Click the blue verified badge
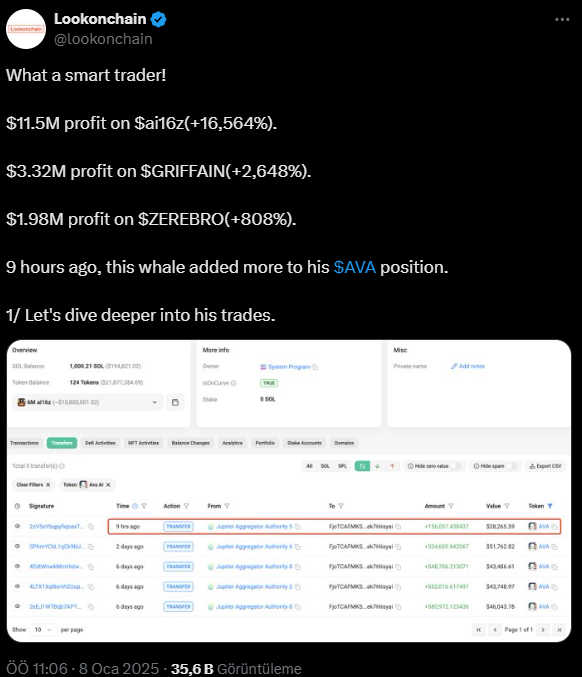Screen dimensions: 582x677 (158, 19)
